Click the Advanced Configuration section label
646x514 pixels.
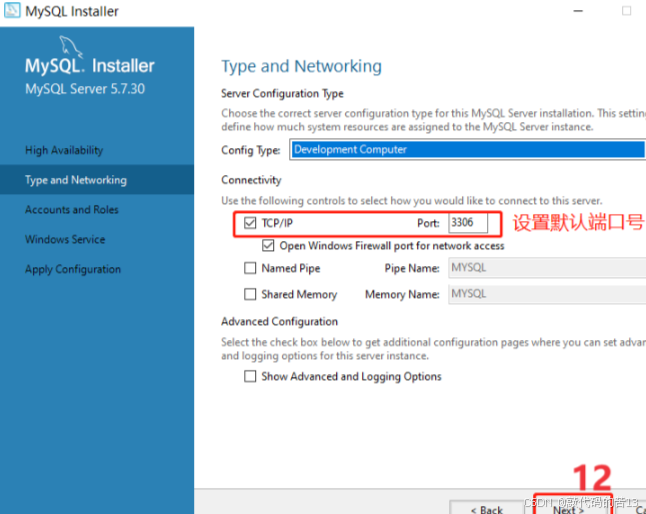click(x=279, y=322)
